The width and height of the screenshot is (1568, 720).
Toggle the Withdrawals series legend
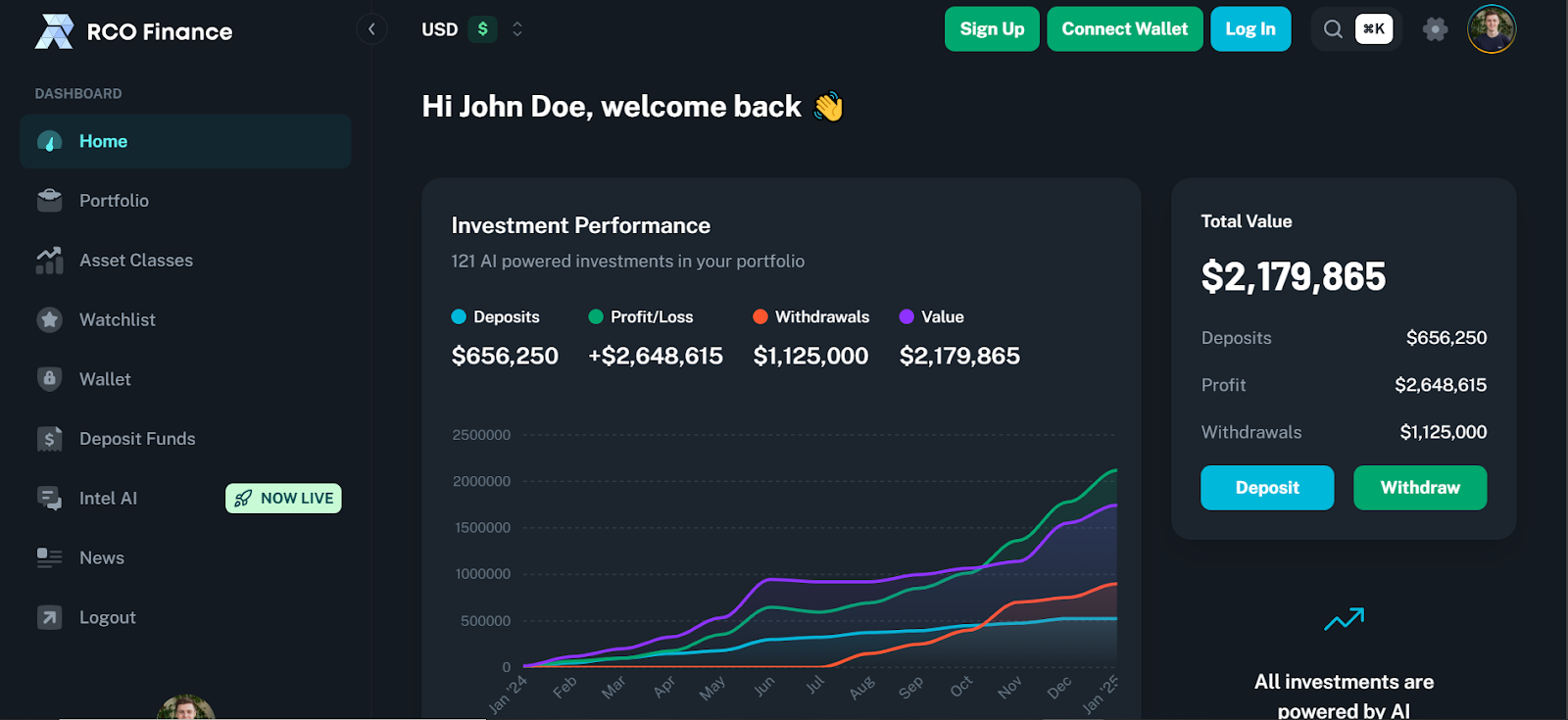pos(810,317)
